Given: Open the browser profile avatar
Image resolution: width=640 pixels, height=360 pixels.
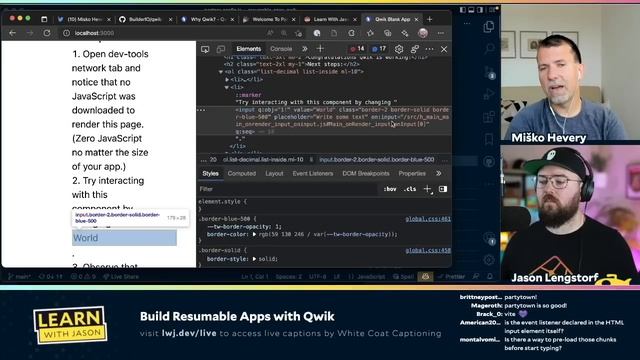Looking at the screenshot, I should coord(423,33).
